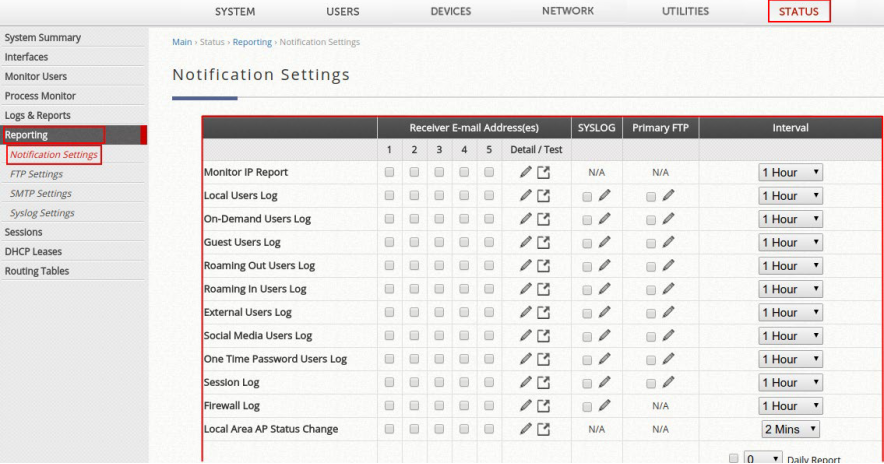Open detail pencil for External Users Log
The height and width of the screenshot is (464, 884).
tap(525, 312)
